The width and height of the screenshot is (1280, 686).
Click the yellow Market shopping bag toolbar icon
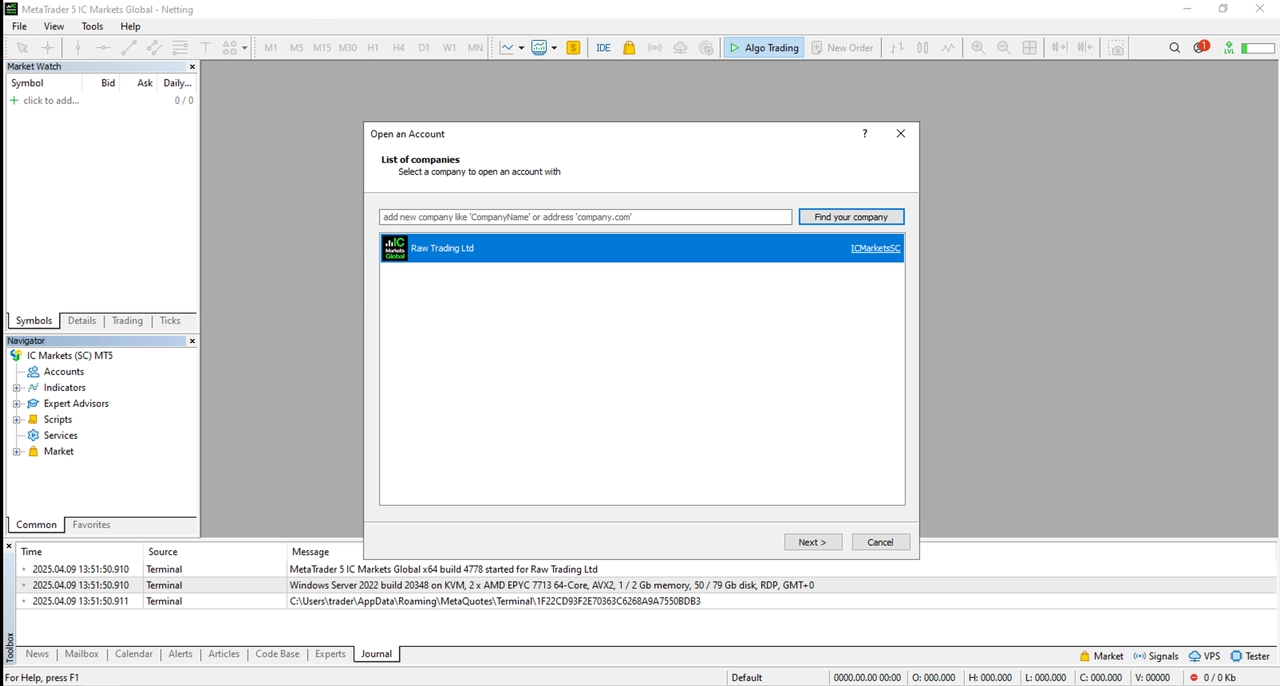pos(629,47)
